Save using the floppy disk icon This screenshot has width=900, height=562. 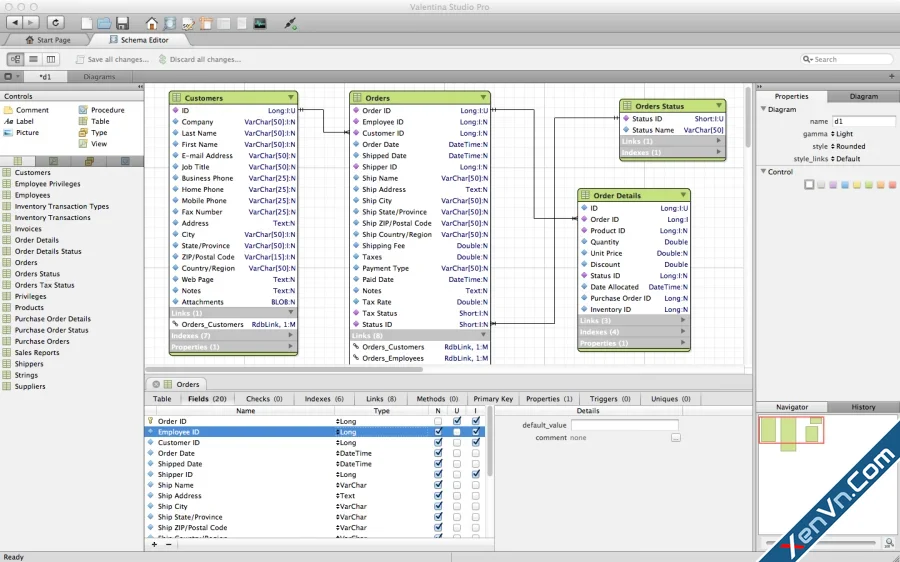coord(122,24)
